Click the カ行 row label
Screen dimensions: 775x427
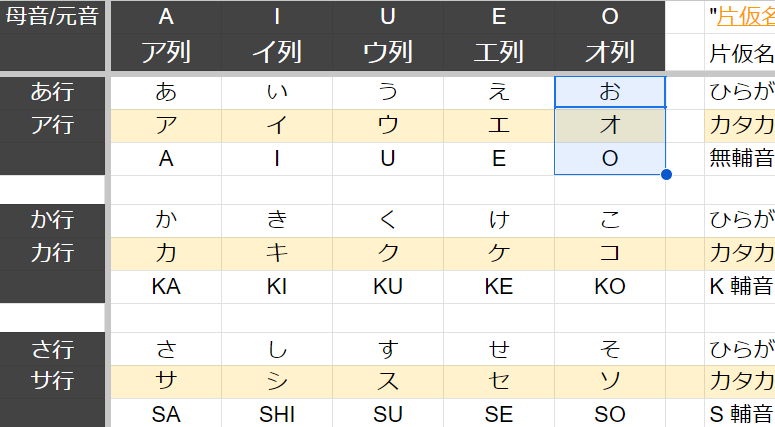point(52,254)
